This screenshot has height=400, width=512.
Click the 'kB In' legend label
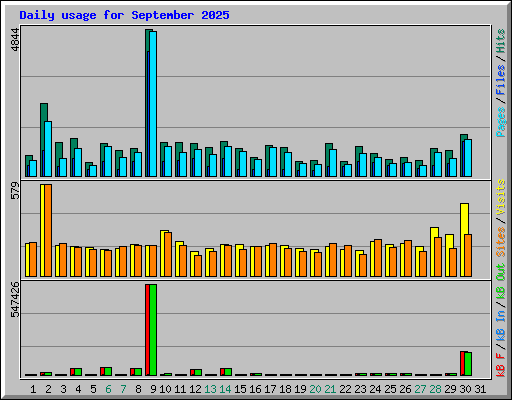[501, 316]
